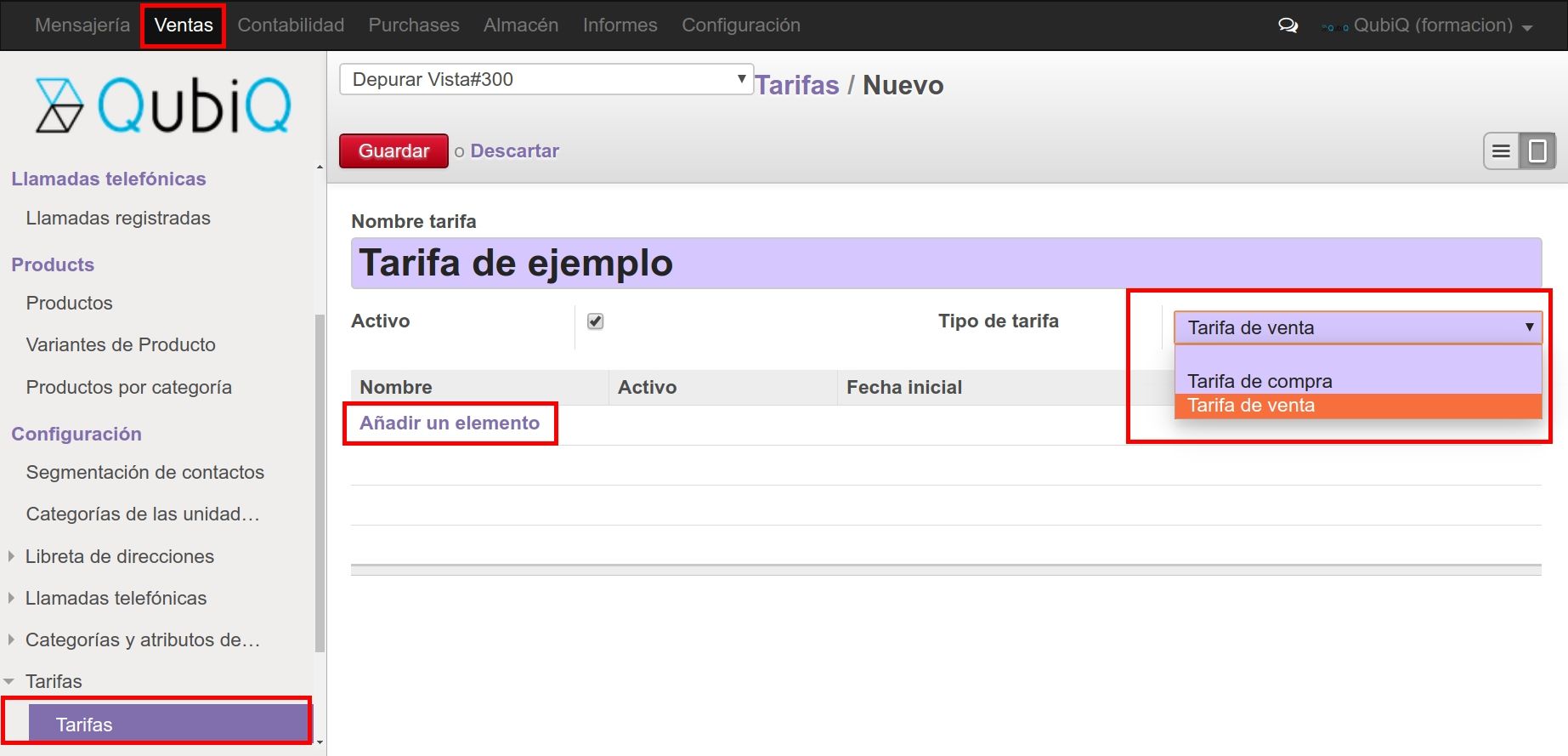
Task: Open the Depurar Vista#300 dropdown
Action: coord(546,79)
